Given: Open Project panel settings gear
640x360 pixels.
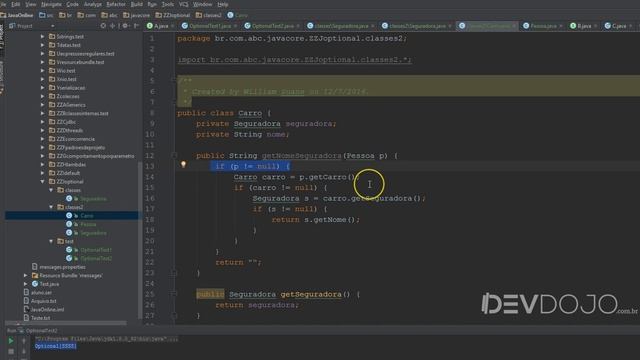Looking at the screenshot, I should click(125, 26).
